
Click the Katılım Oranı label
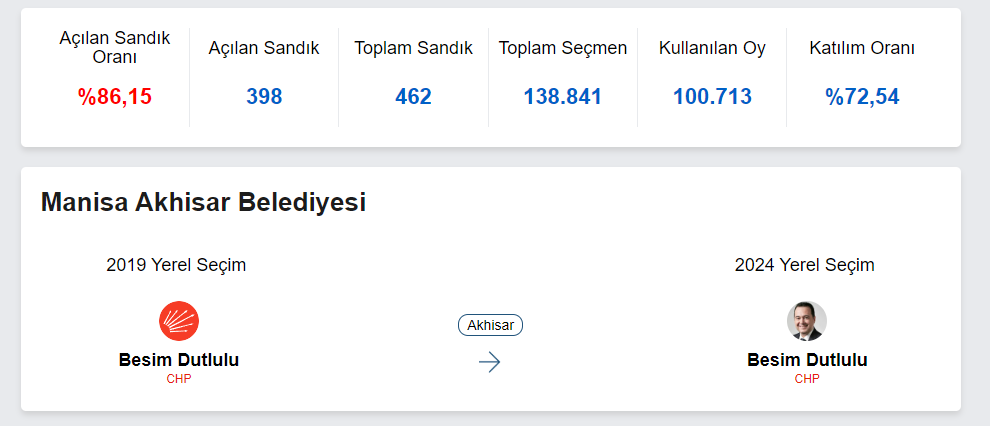[862, 48]
